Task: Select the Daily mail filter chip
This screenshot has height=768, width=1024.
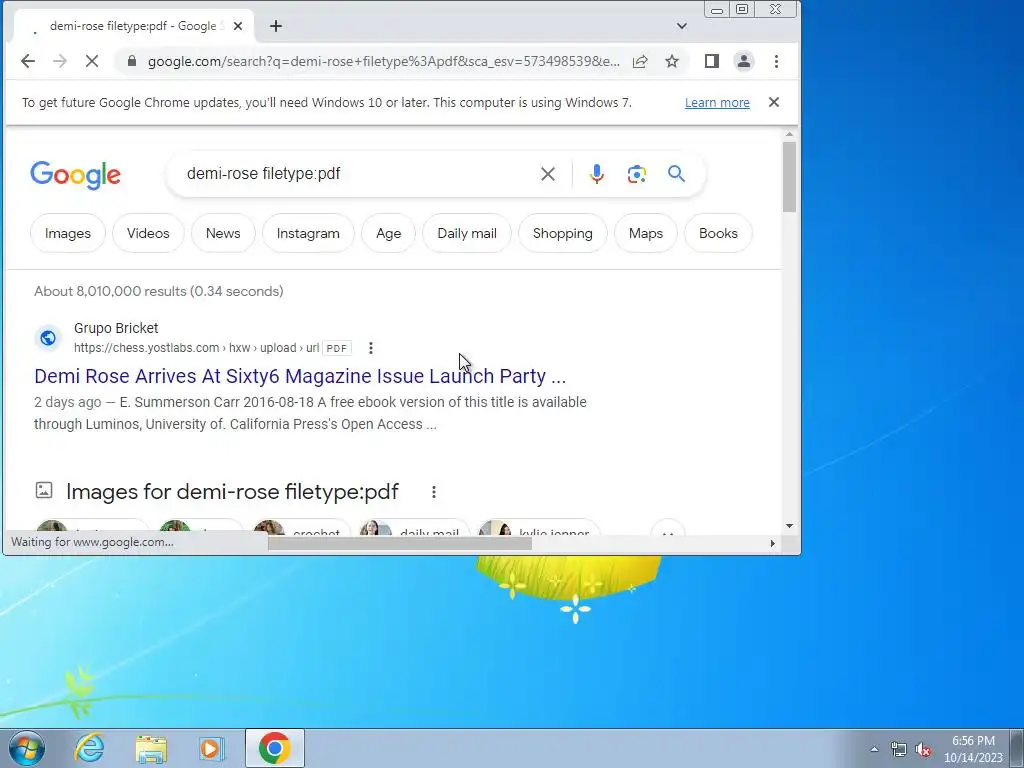Action: tap(467, 233)
